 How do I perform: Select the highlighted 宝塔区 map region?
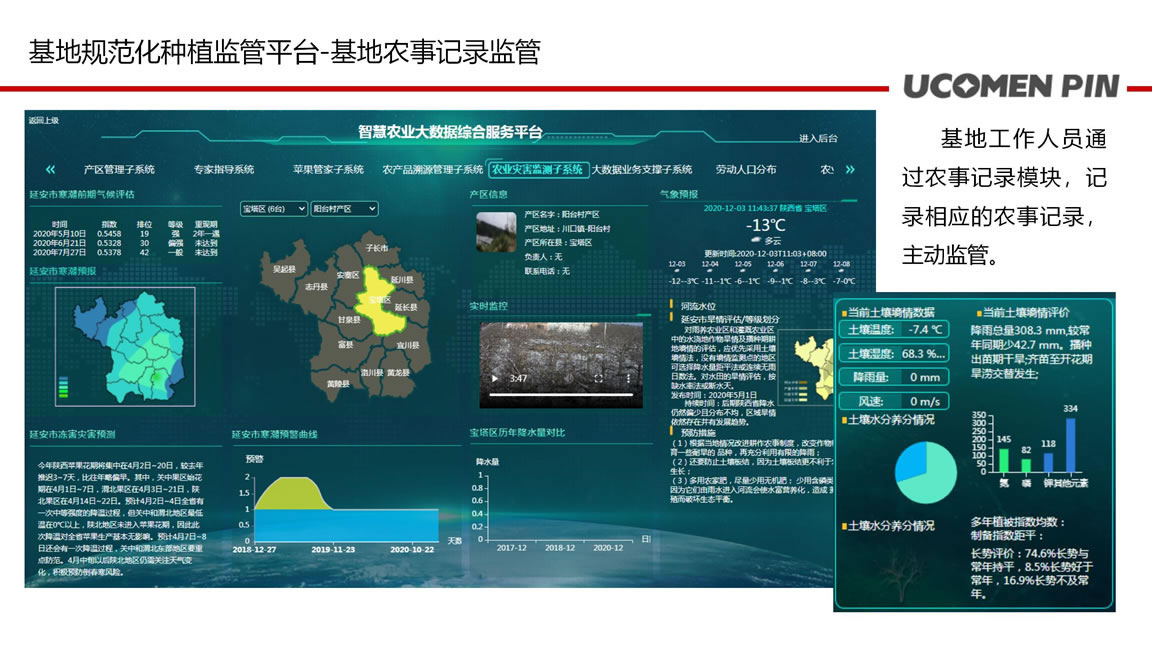[382, 303]
